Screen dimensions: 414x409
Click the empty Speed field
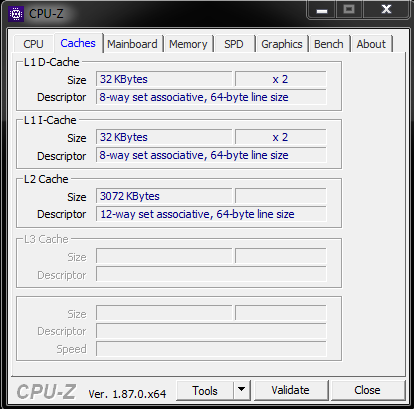tap(211, 349)
